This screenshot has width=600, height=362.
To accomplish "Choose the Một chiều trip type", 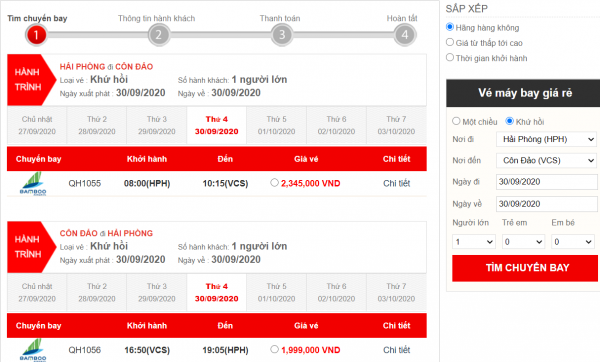I will coord(456,121).
